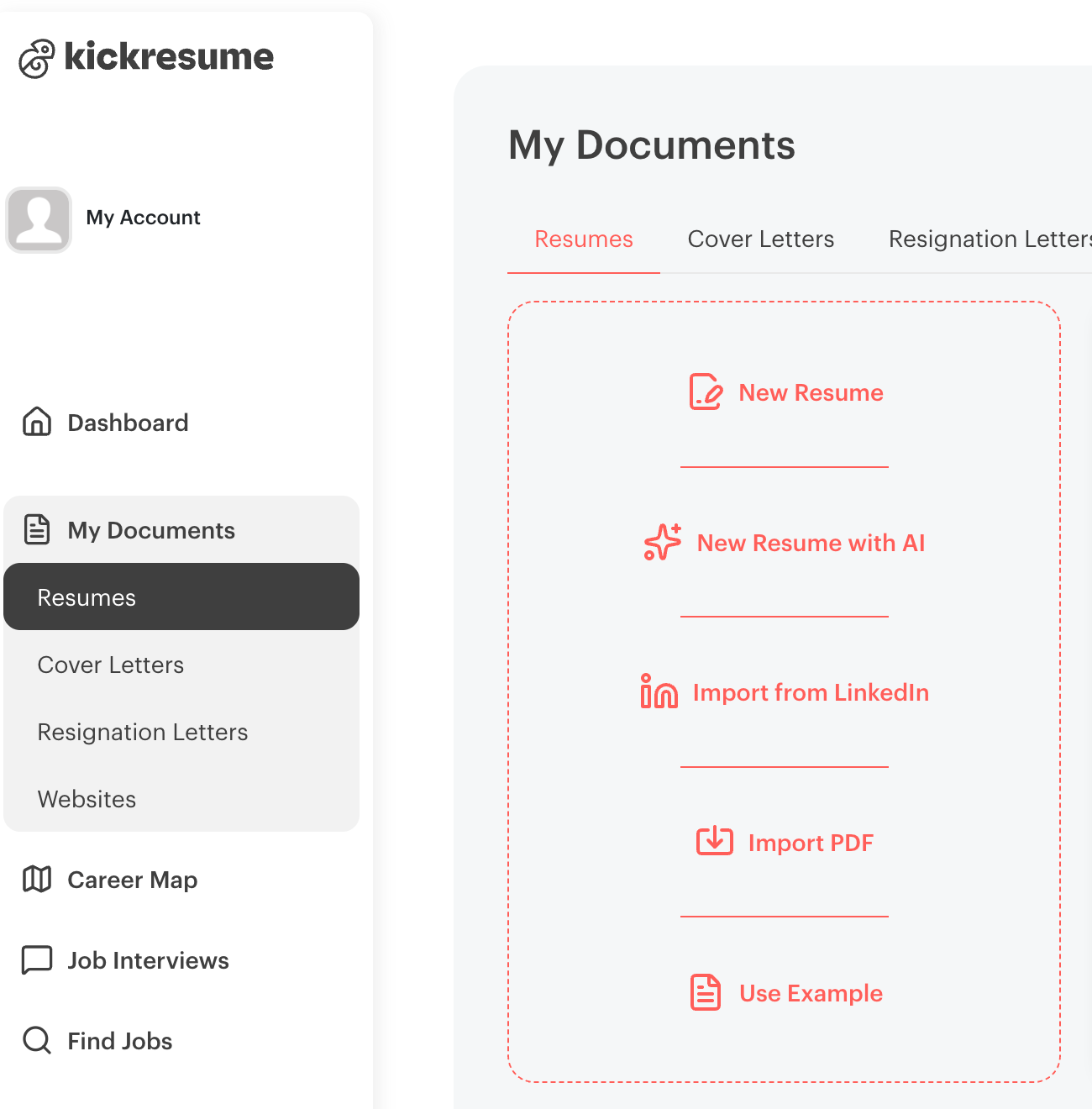Click the Use Example document icon
This screenshot has width=1092, height=1109.
(x=706, y=992)
